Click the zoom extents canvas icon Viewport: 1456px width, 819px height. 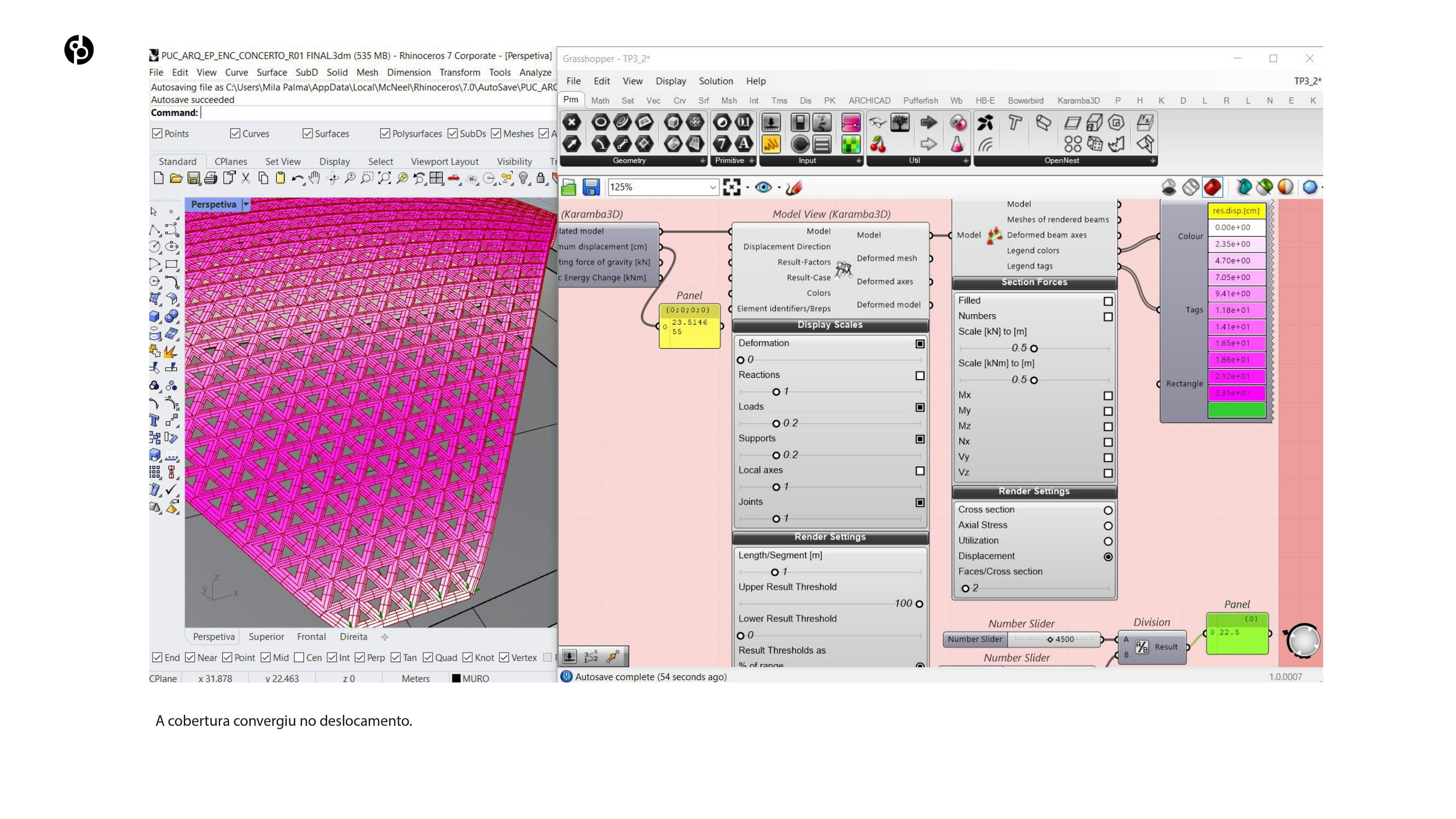coord(731,187)
